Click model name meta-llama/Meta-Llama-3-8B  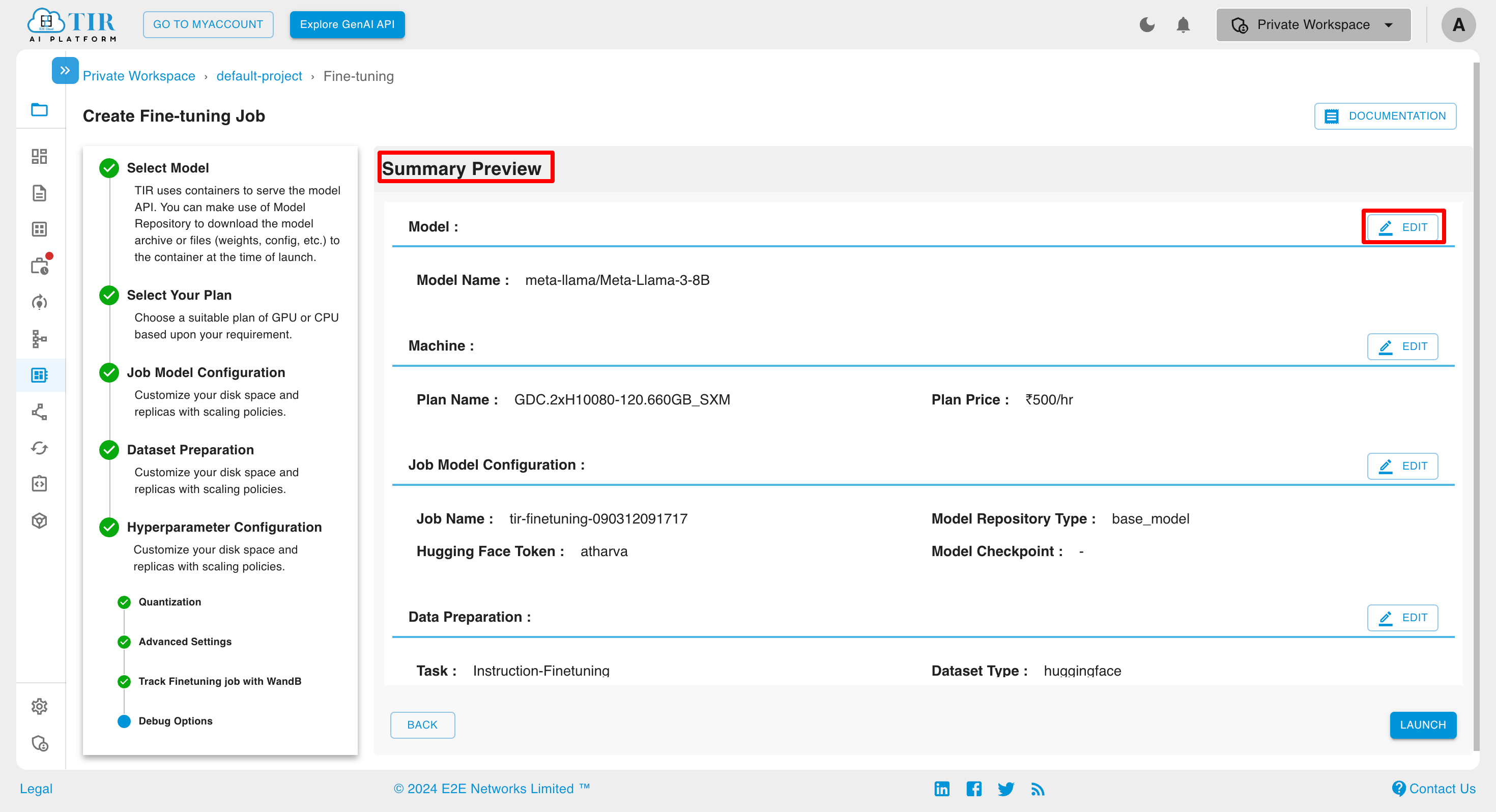coord(617,280)
